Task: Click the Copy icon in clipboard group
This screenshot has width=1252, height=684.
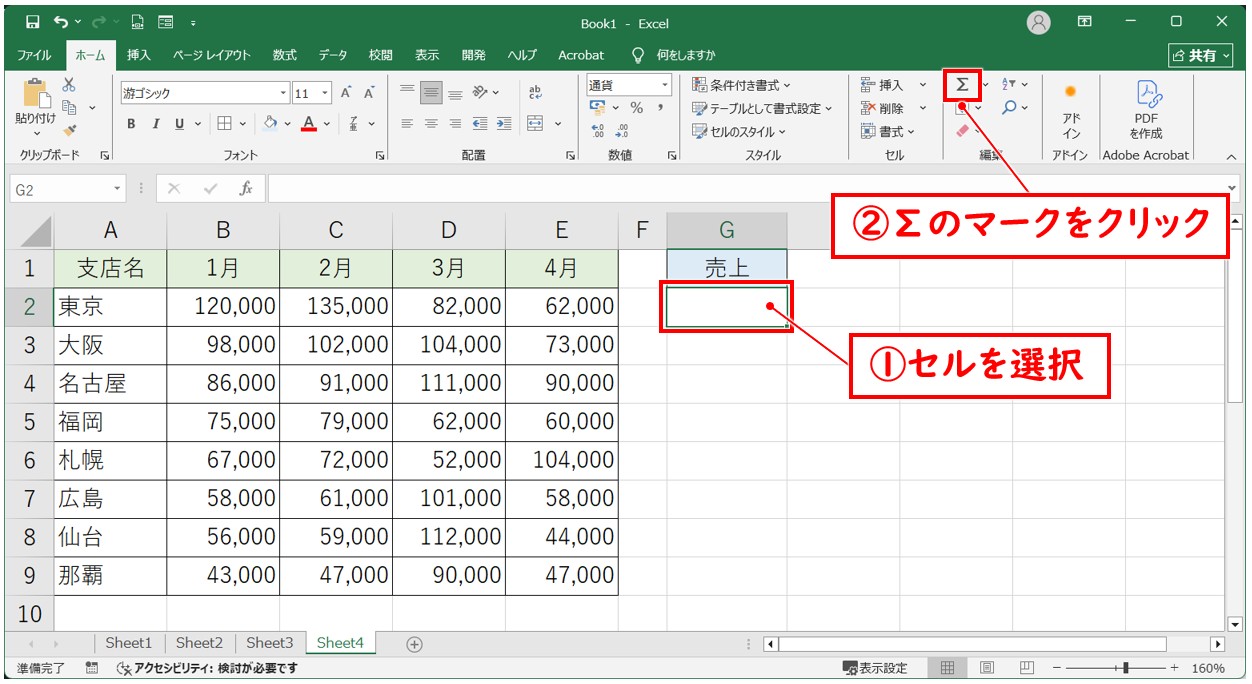Action: coord(70,107)
